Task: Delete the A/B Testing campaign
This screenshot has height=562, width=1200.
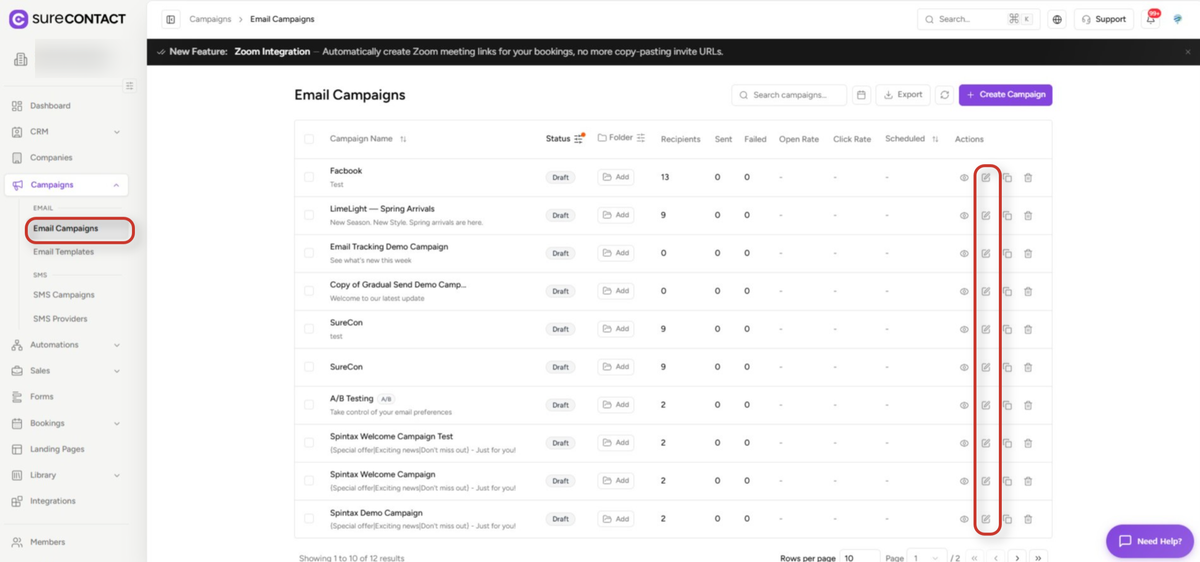Action: tap(1028, 405)
